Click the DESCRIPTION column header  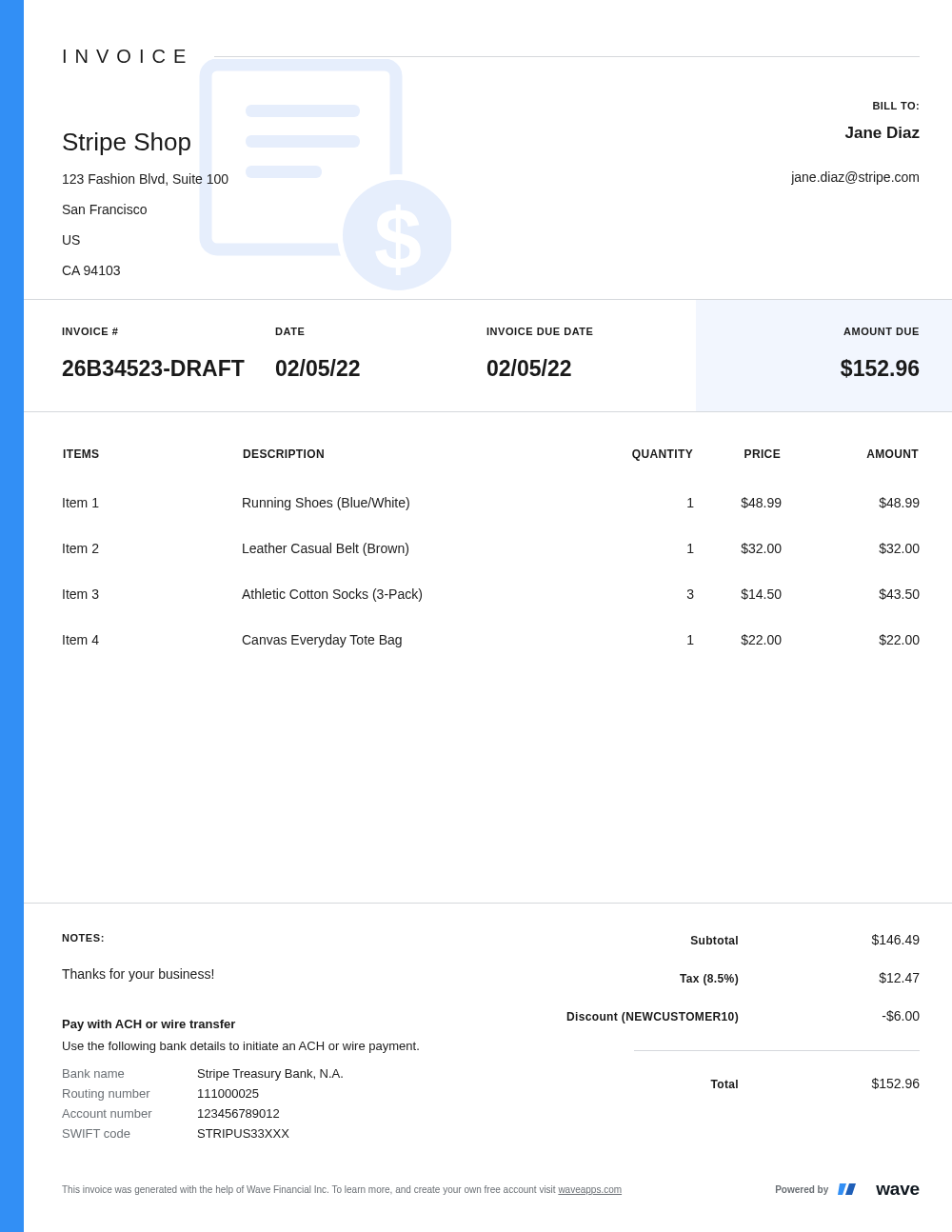click(x=284, y=454)
